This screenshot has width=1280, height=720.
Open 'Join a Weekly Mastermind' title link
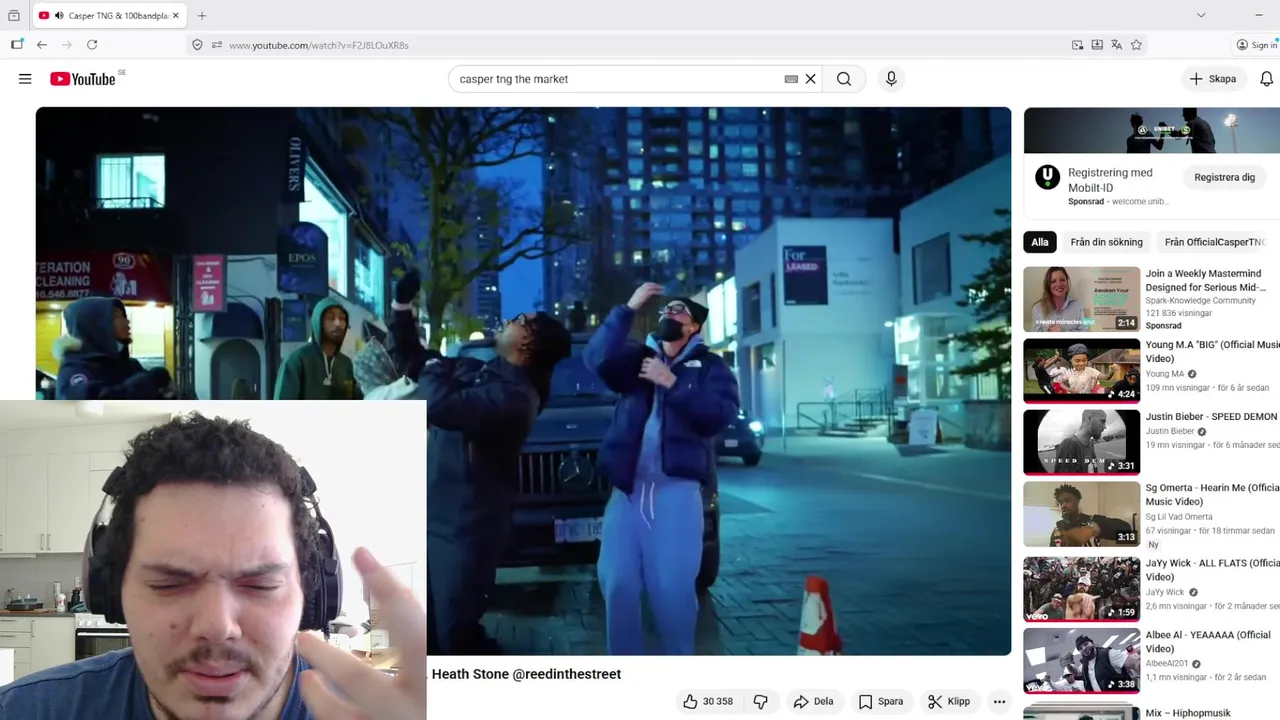pos(1206,280)
